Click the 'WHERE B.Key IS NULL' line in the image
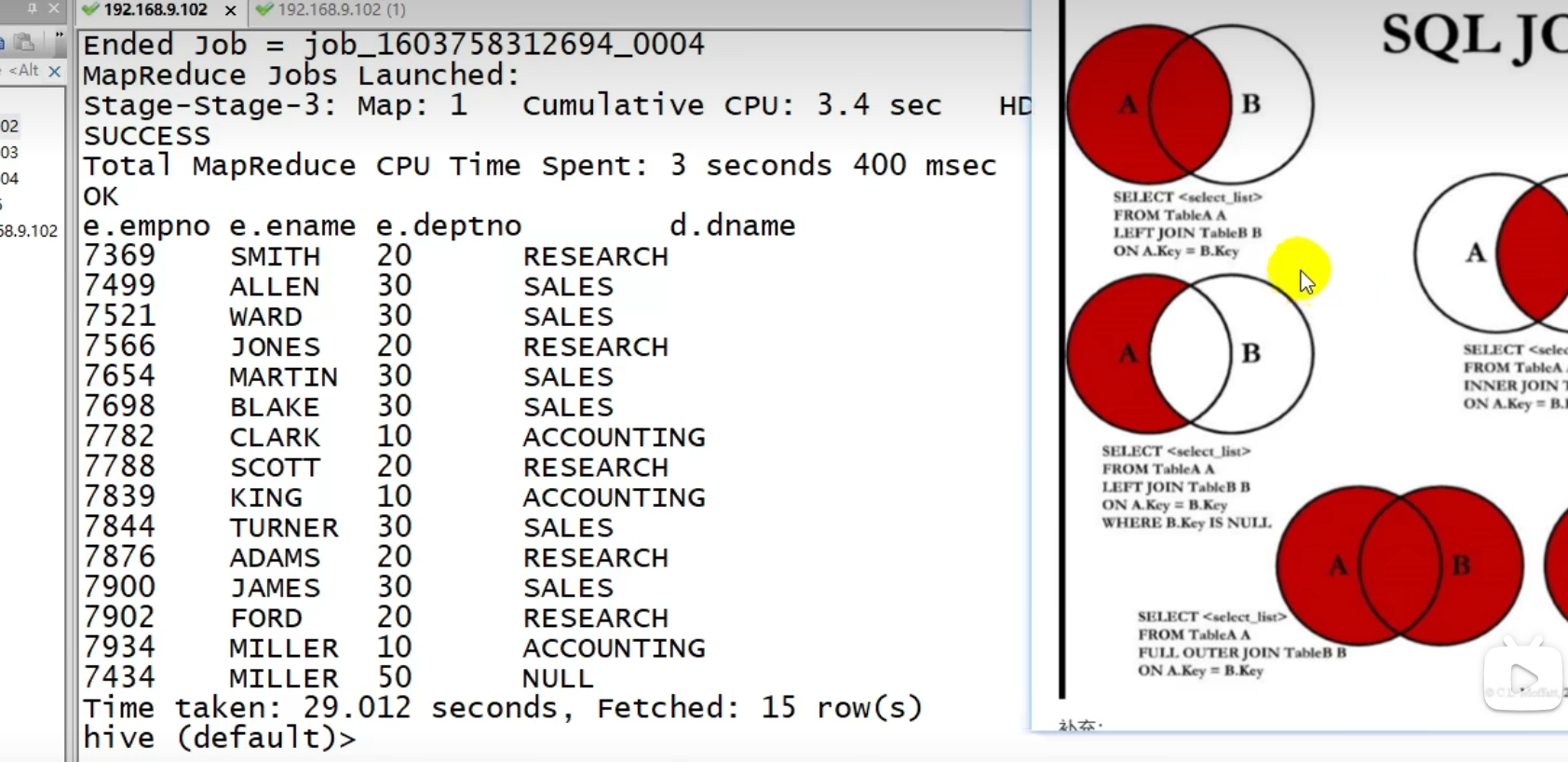This screenshot has width=1568, height=762. point(1186,523)
